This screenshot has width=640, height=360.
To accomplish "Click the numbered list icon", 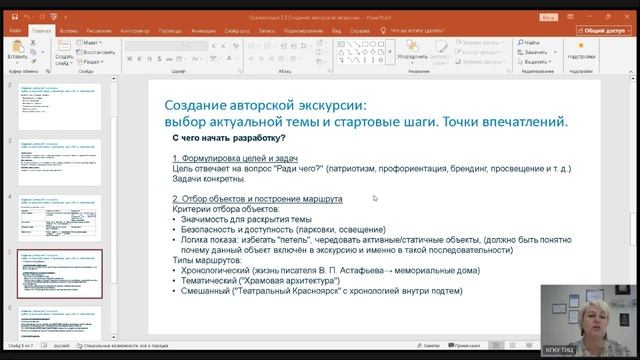I will pos(267,46).
